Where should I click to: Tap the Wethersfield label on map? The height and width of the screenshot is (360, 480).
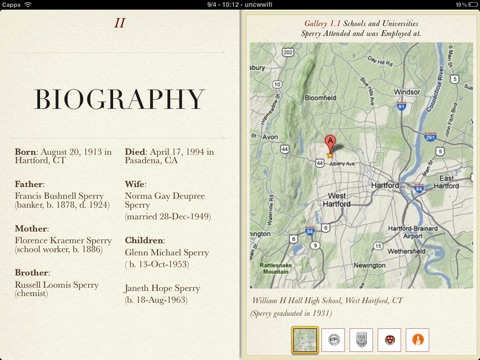point(406,251)
